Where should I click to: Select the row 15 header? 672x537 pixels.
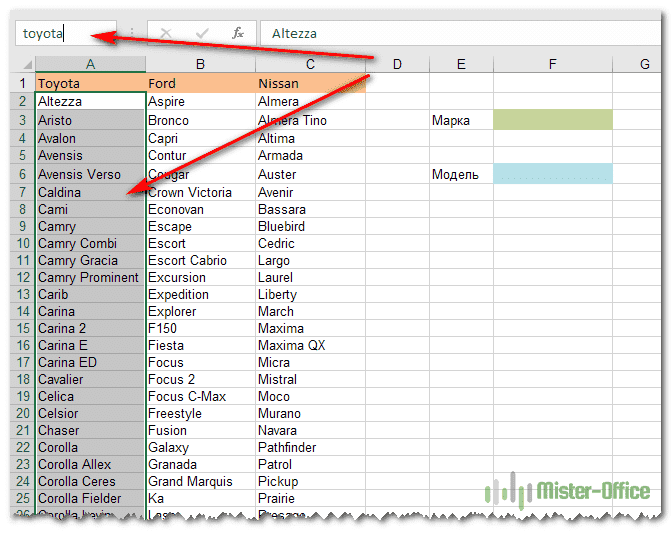pyautogui.click(x=22, y=328)
